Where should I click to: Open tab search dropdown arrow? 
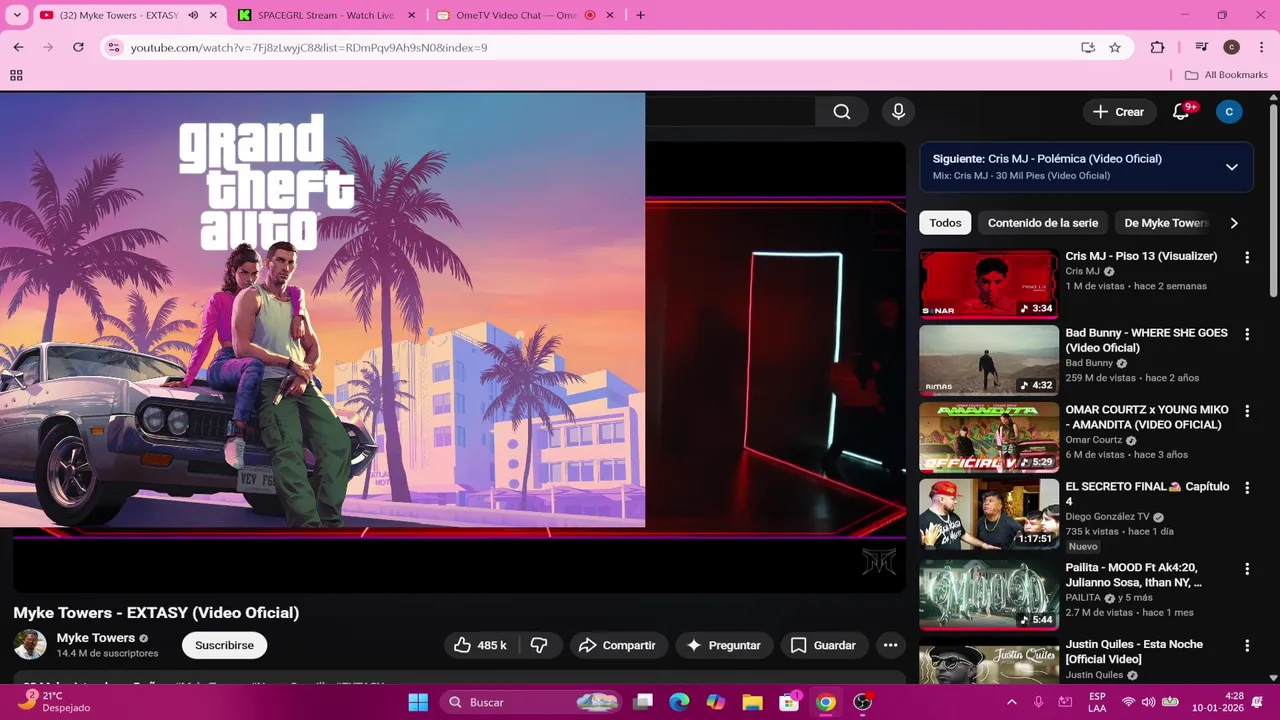tap(17, 15)
